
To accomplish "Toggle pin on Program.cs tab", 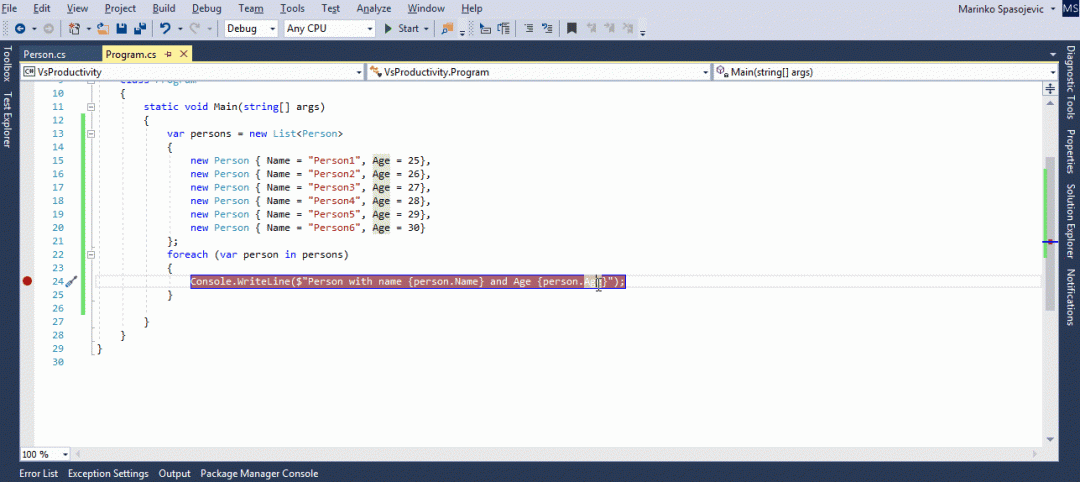I will tap(168, 54).
